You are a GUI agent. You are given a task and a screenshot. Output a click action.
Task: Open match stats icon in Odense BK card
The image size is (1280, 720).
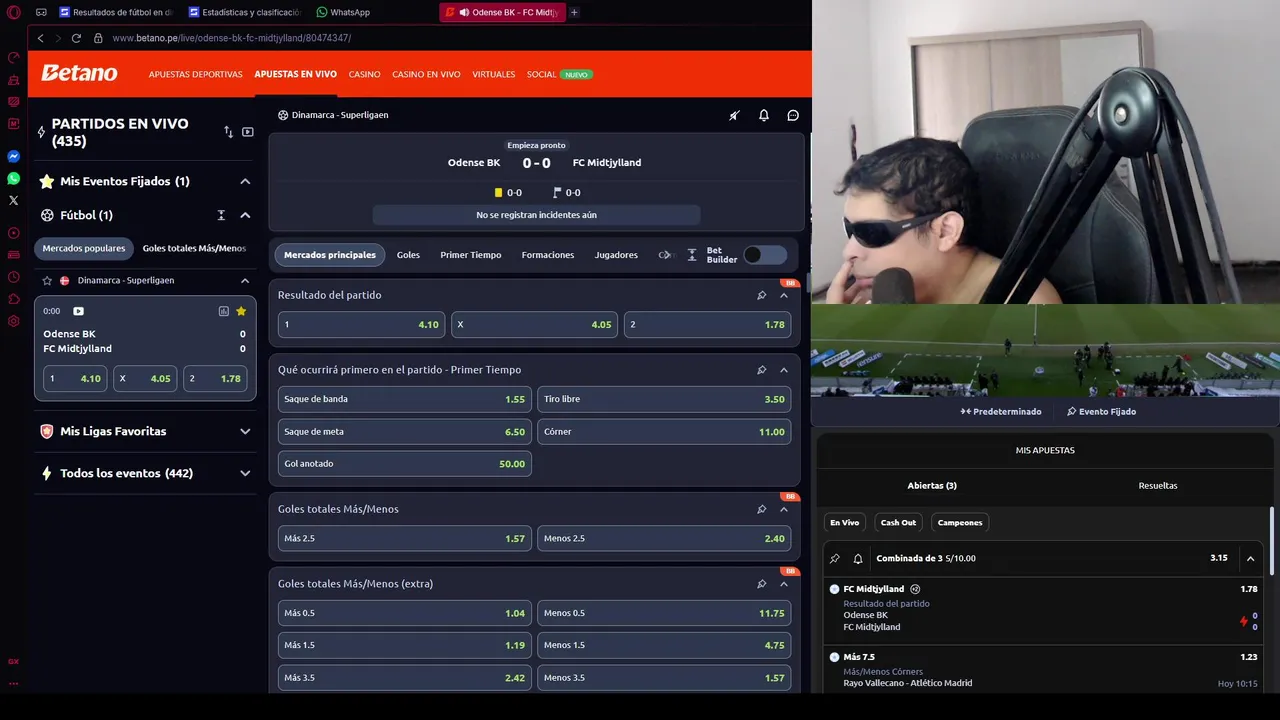coord(223,311)
